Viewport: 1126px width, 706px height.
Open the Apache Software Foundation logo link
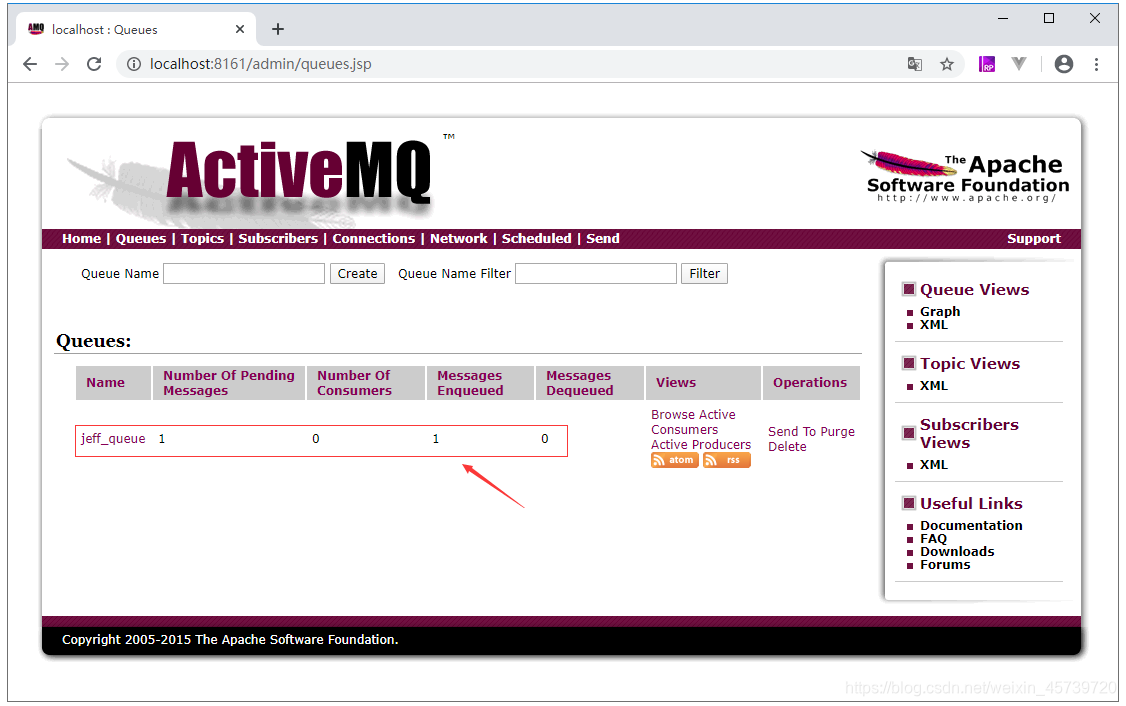coord(966,177)
